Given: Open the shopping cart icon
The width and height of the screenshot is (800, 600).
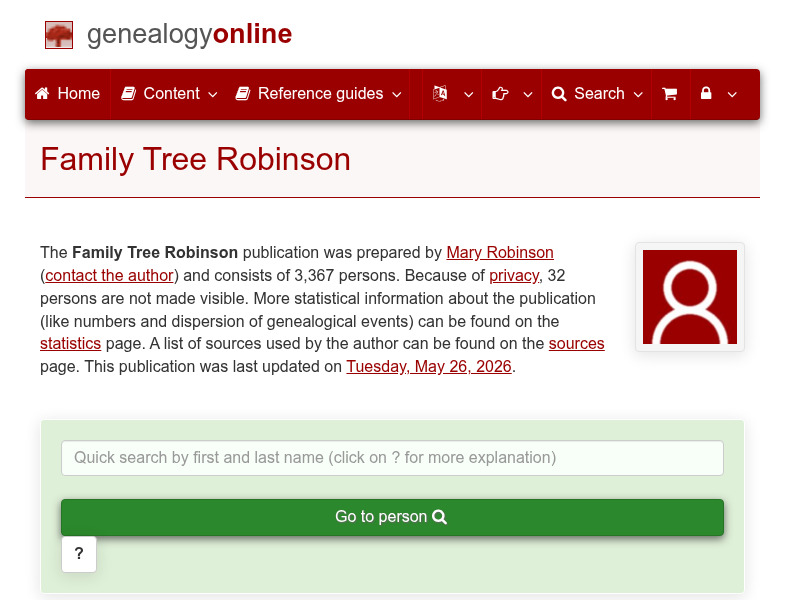Looking at the screenshot, I should click(x=669, y=94).
